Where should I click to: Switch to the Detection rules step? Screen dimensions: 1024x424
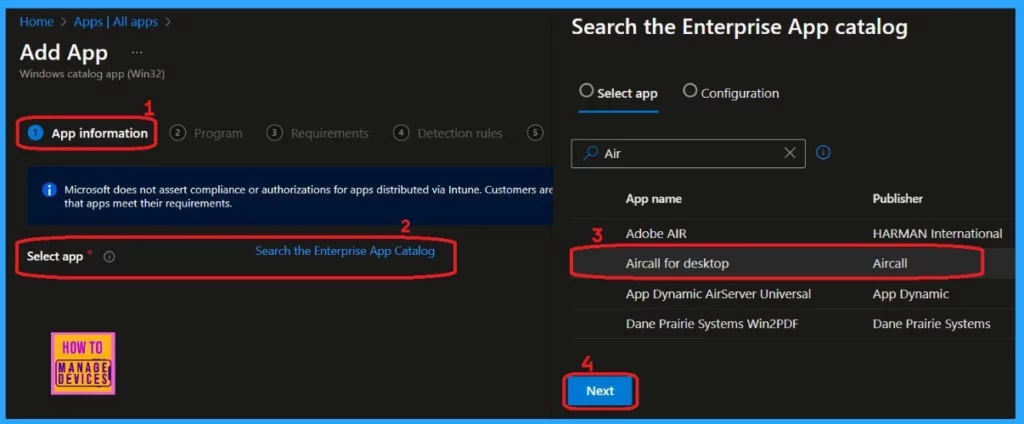click(448, 133)
